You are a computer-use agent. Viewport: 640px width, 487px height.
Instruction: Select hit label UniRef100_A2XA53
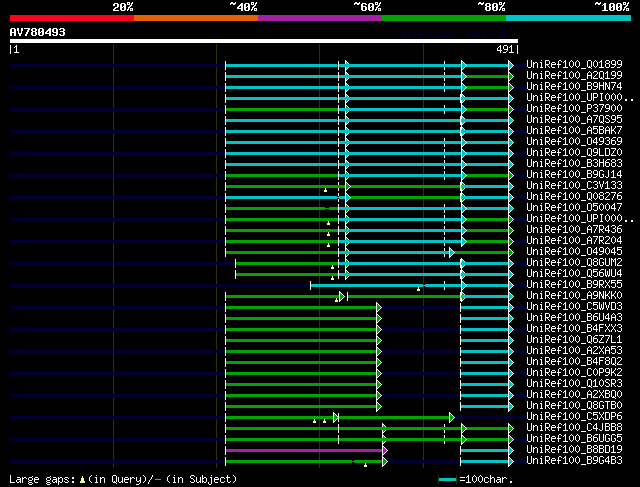pyautogui.click(x=574, y=351)
